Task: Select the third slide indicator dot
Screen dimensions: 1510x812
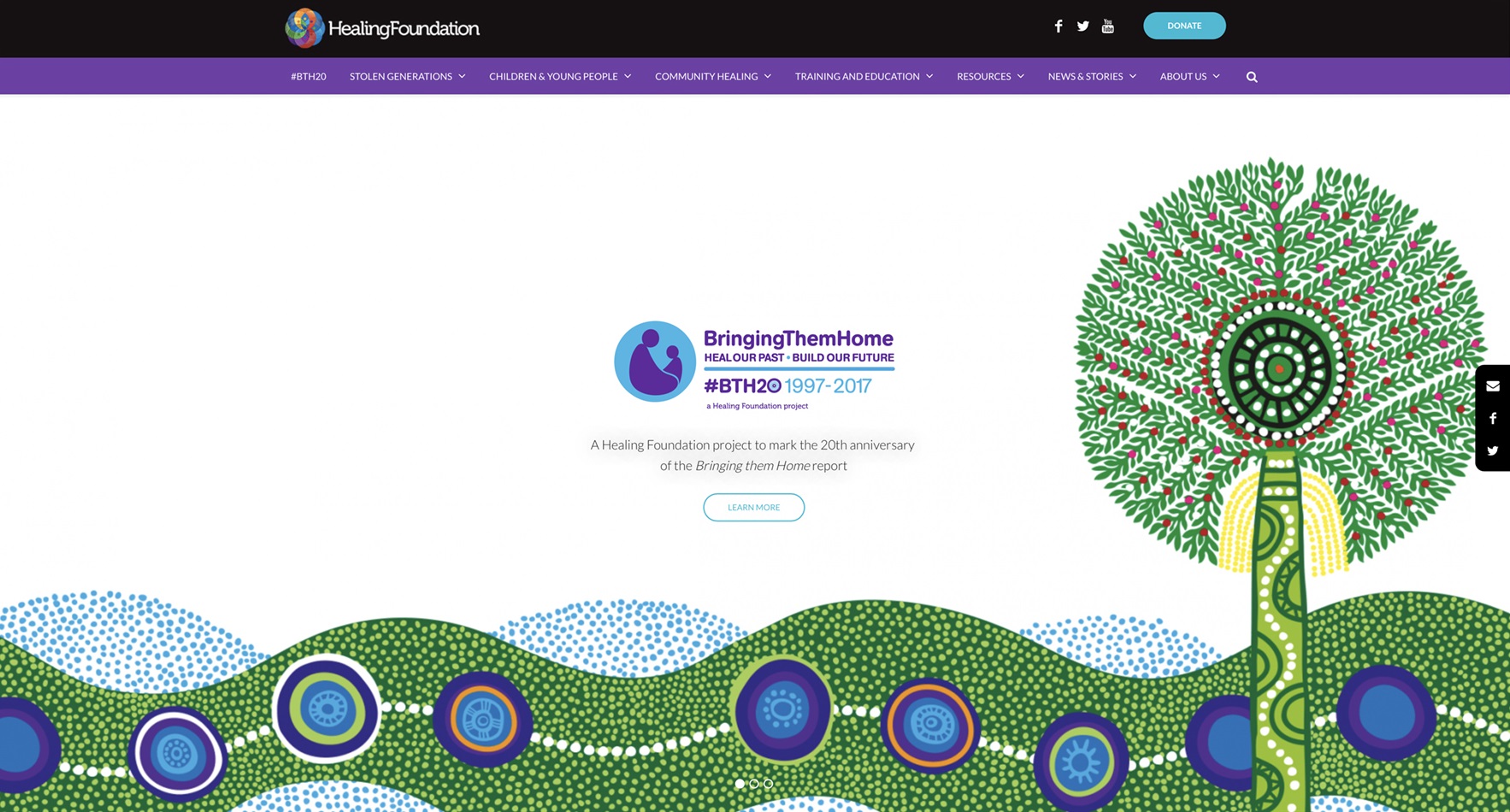Action: (x=769, y=783)
